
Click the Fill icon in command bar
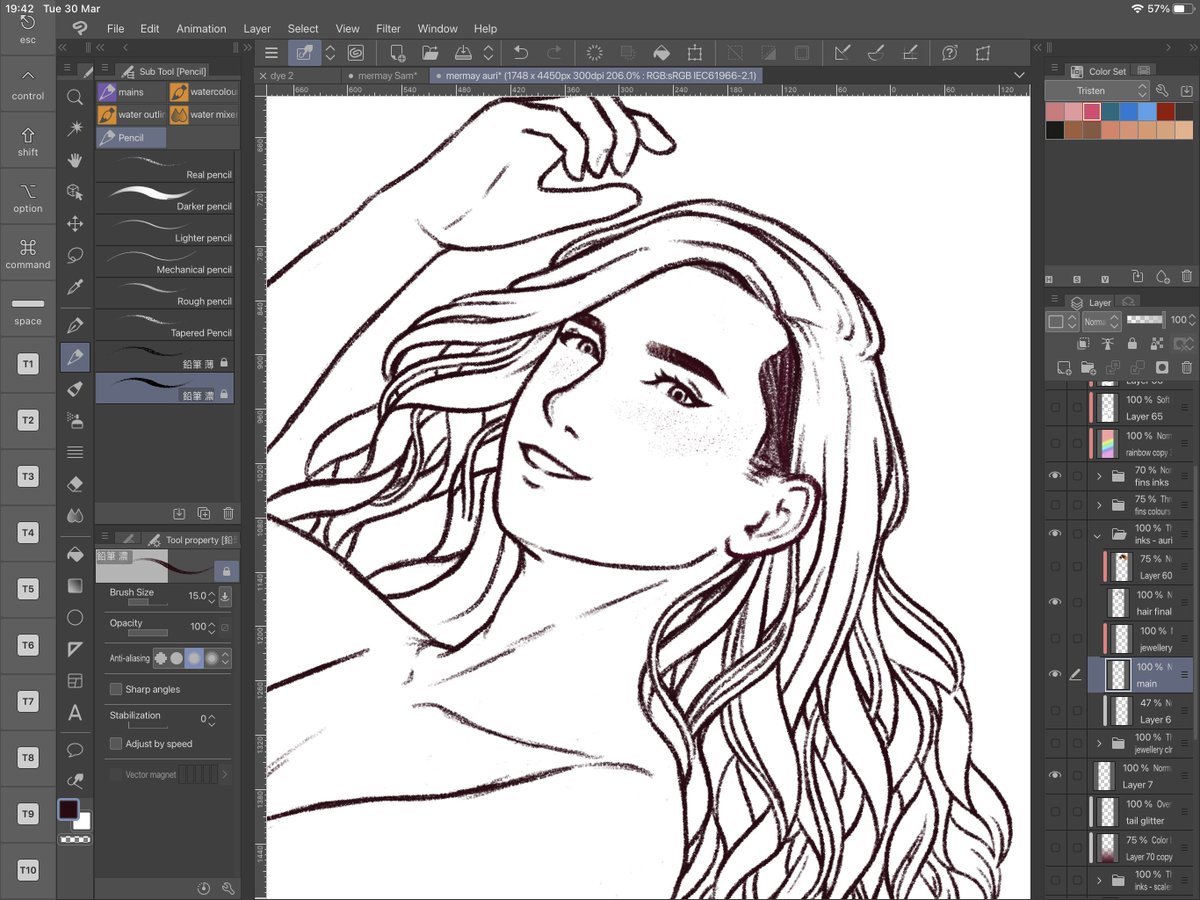pos(661,53)
